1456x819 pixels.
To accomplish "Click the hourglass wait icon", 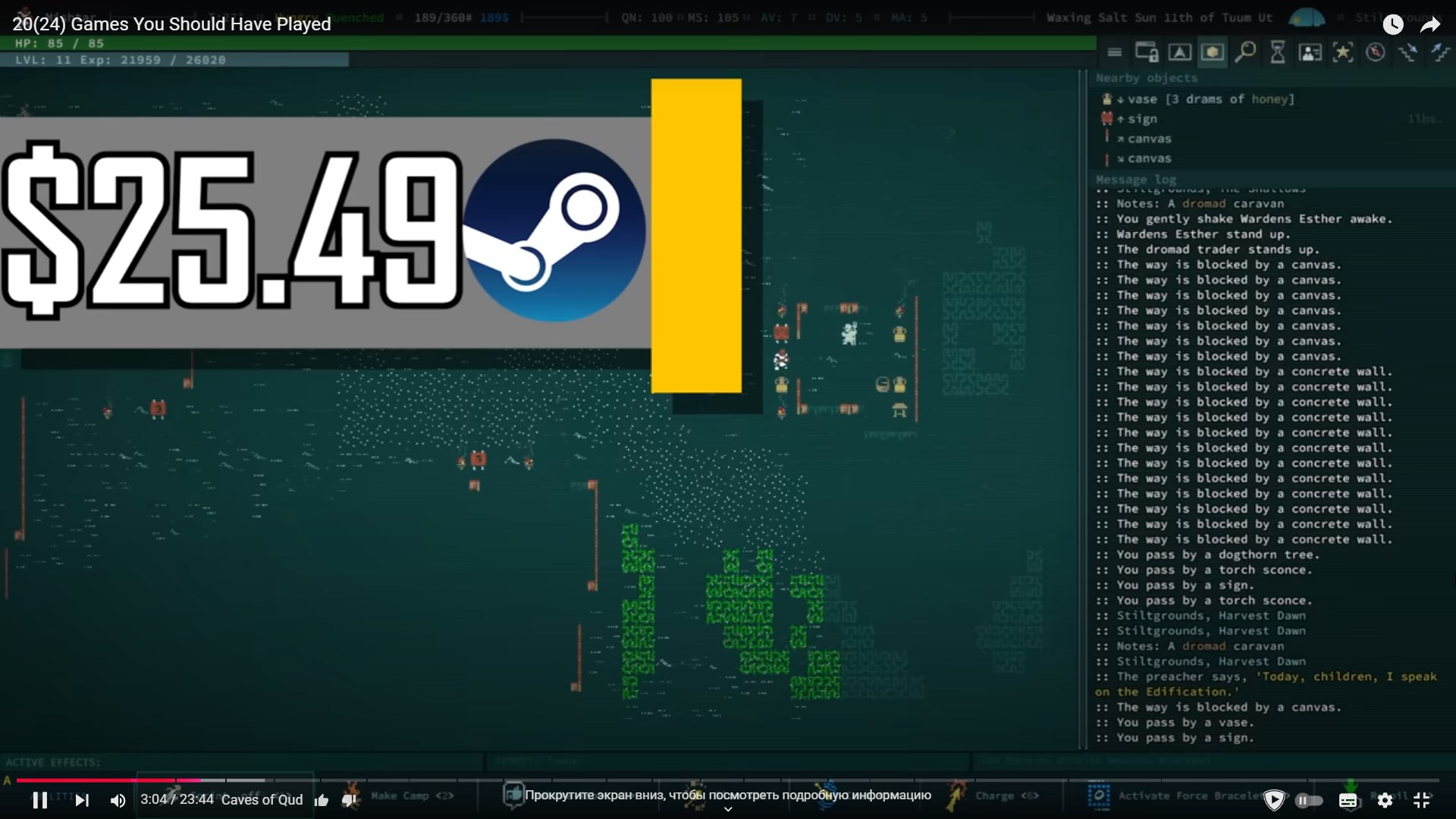I will [x=1278, y=52].
